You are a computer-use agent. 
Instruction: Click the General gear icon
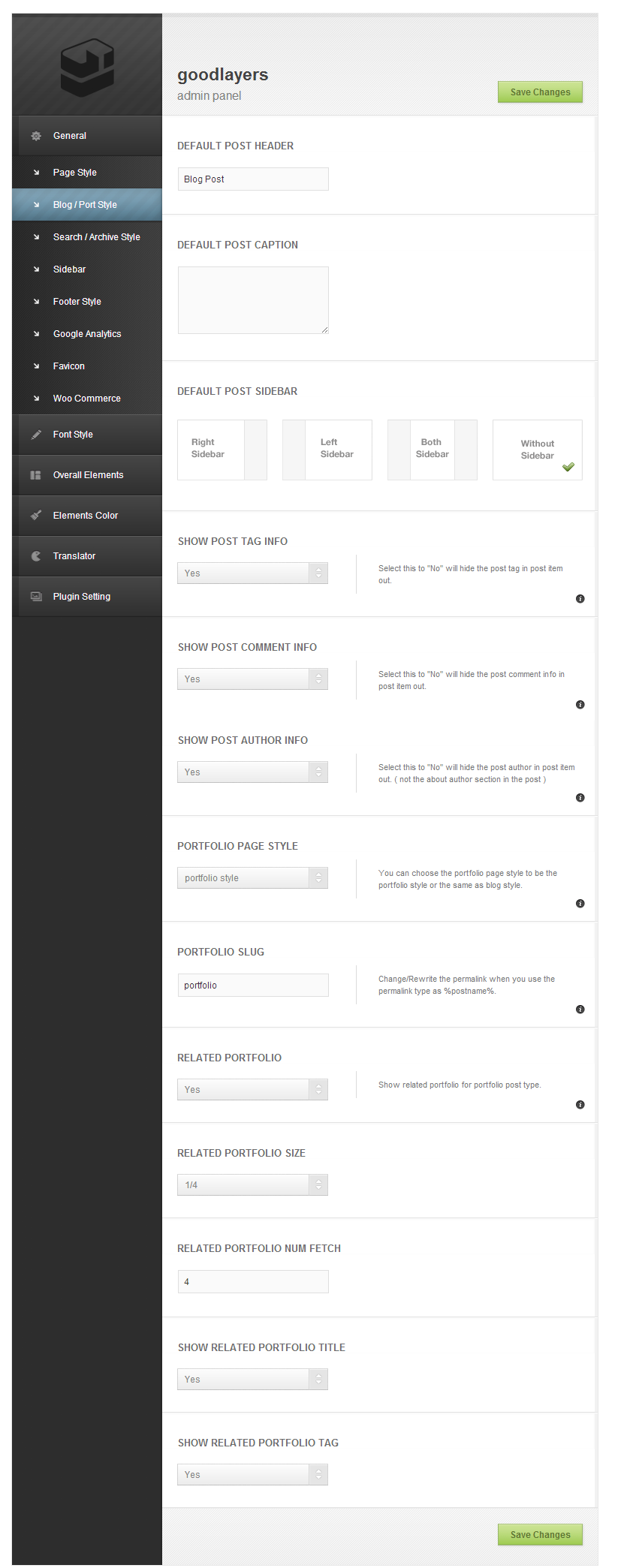36,136
